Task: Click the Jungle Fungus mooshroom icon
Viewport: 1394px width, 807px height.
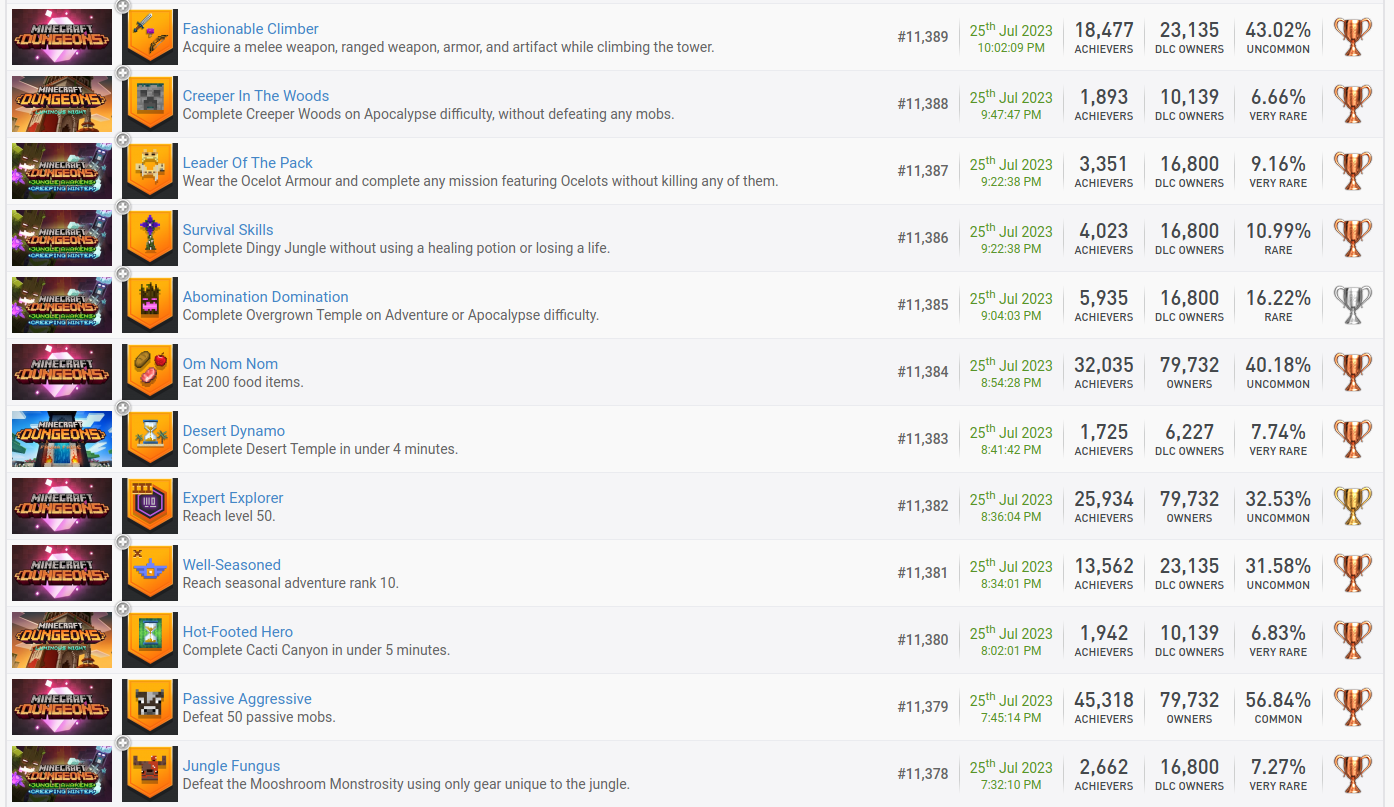Action: point(150,774)
